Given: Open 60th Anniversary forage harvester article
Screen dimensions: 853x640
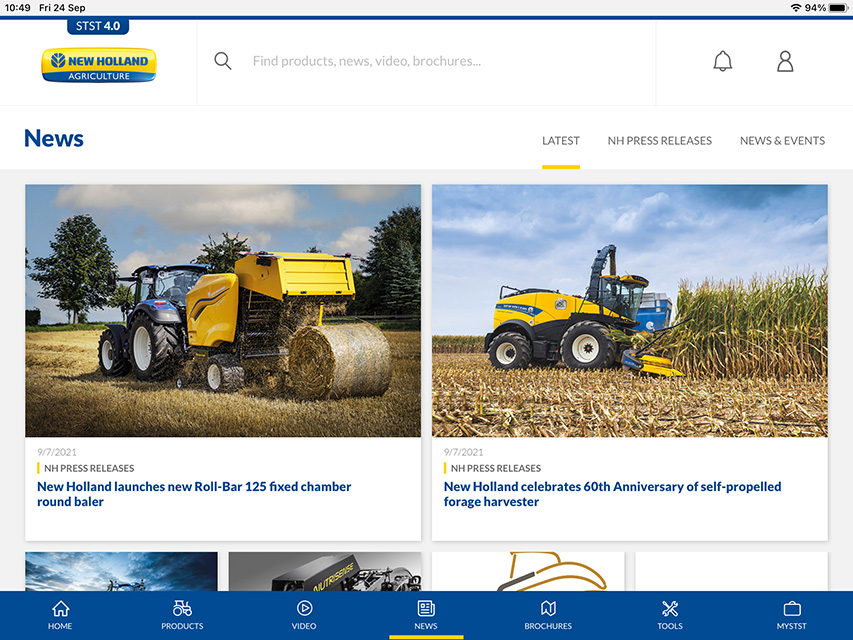Looking at the screenshot, I should click(613, 494).
